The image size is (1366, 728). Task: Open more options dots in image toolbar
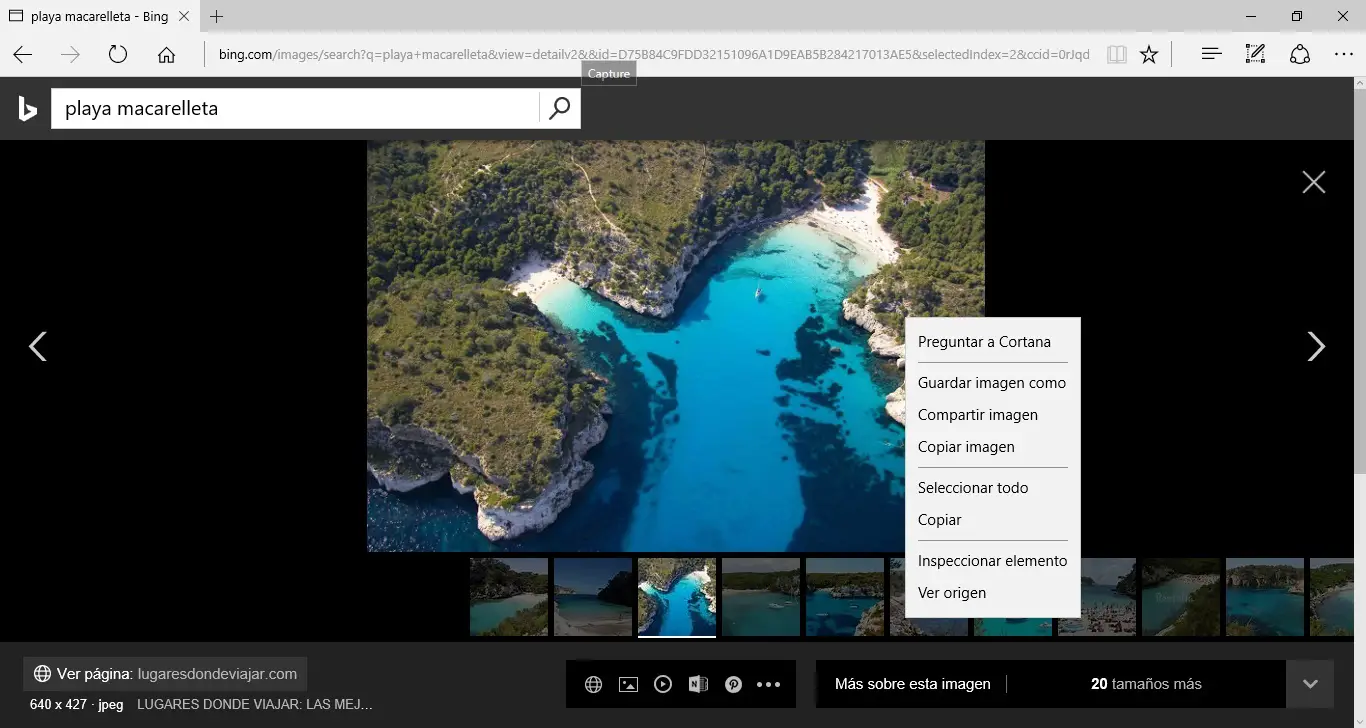point(768,684)
